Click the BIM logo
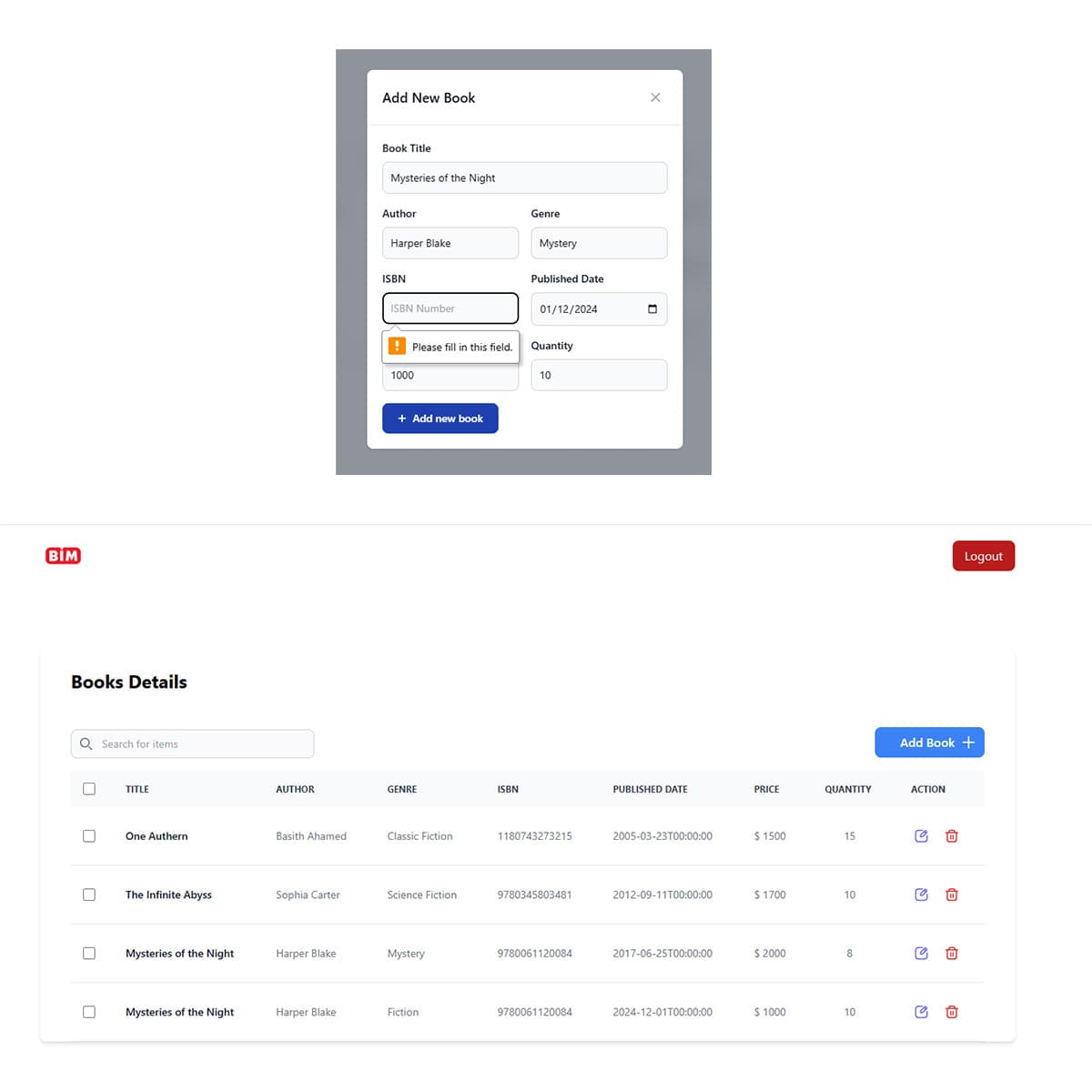The height and width of the screenshot is (1092, 1092). tap(63, 555)
